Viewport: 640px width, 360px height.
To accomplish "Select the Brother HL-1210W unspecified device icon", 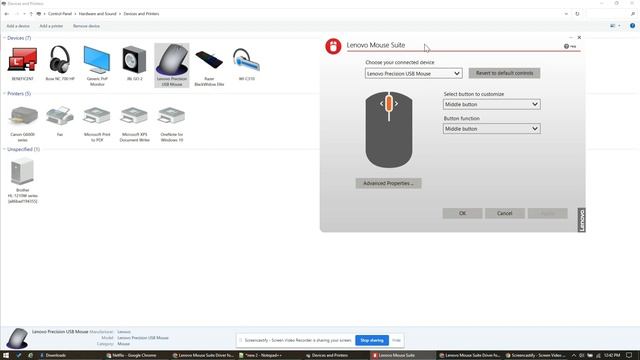I will coord(22,171).
